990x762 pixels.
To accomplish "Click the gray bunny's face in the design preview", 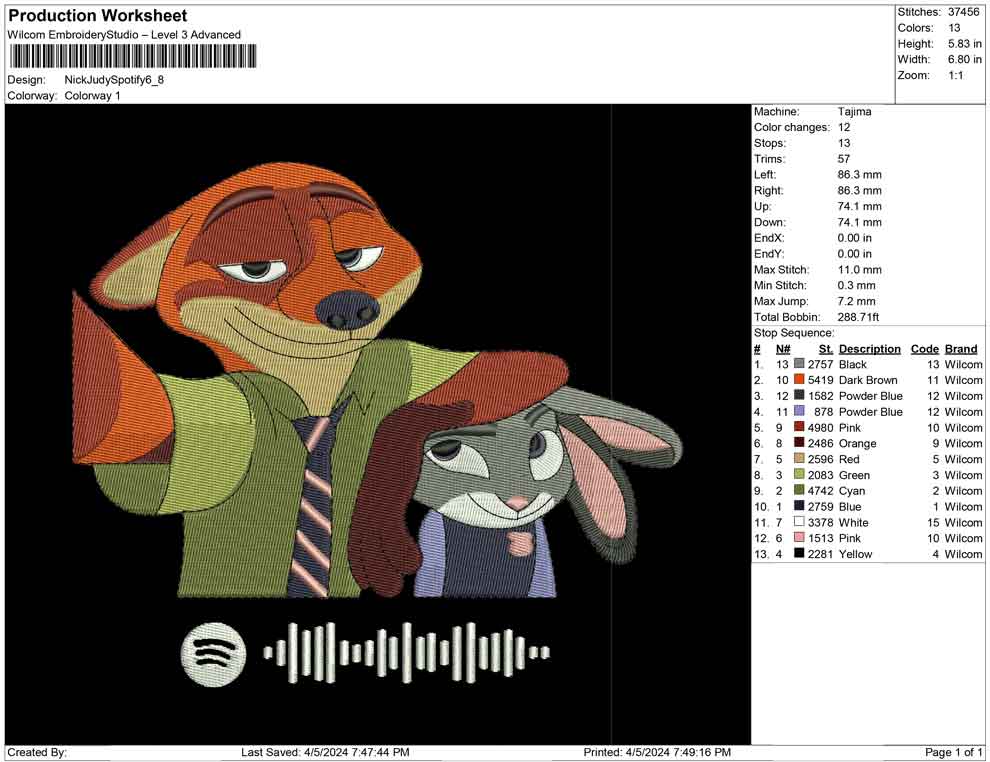I will [x=490, y=468].
